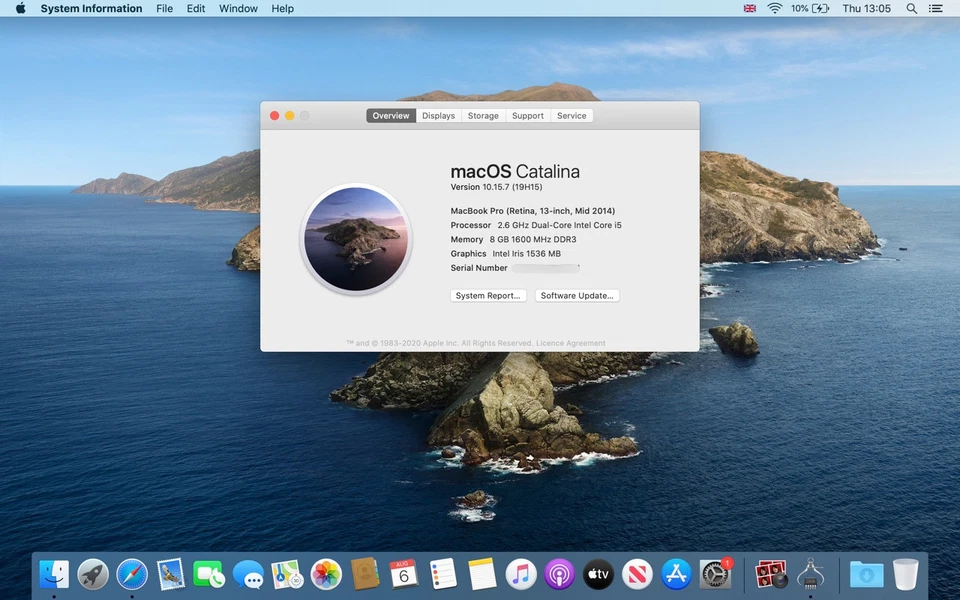Open the Trash in Dock
The image size is (960, 600).
pyautogui.click(x=906, y=575)
